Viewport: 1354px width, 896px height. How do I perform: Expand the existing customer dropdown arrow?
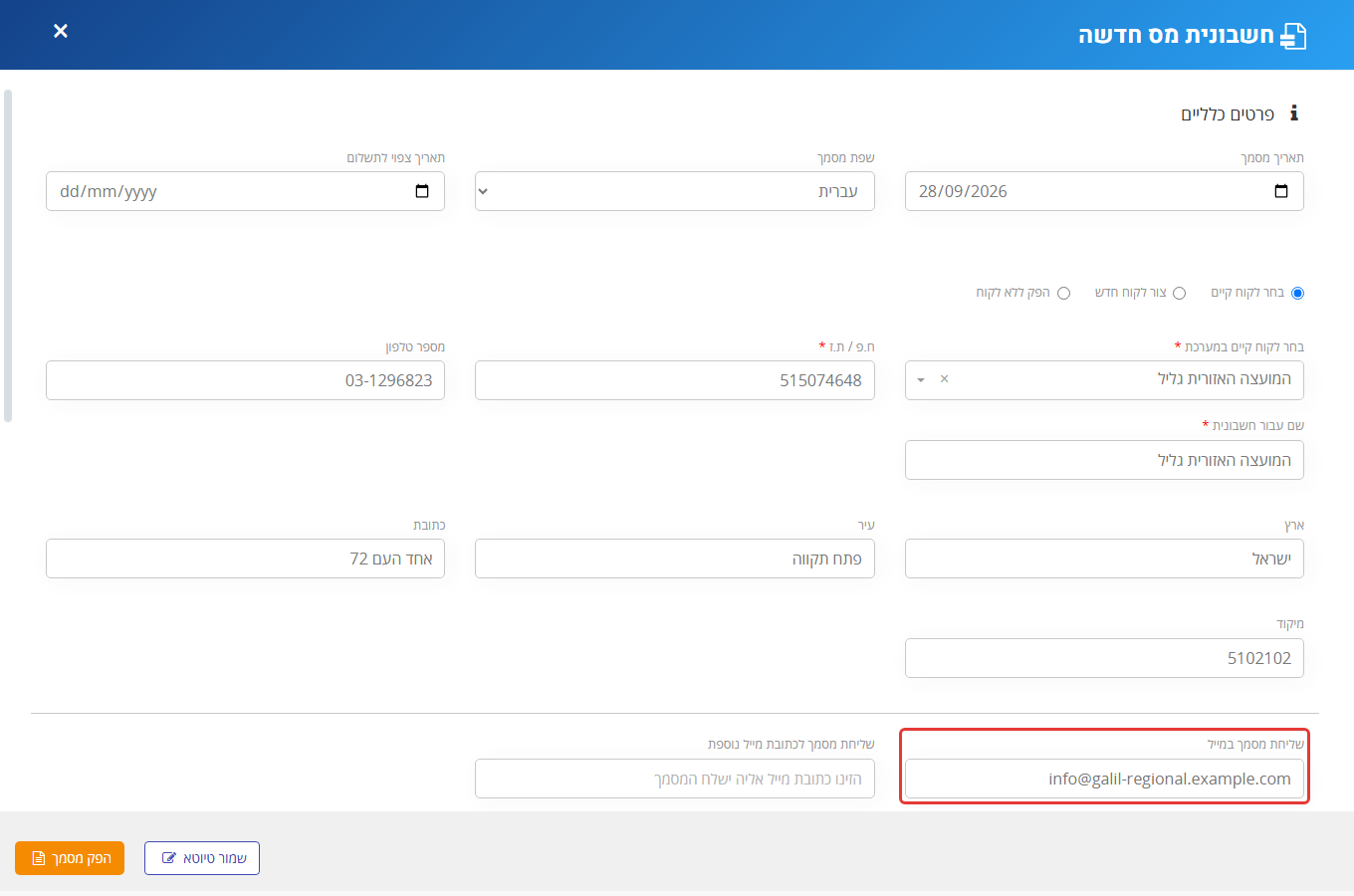[x=921, y=380]
